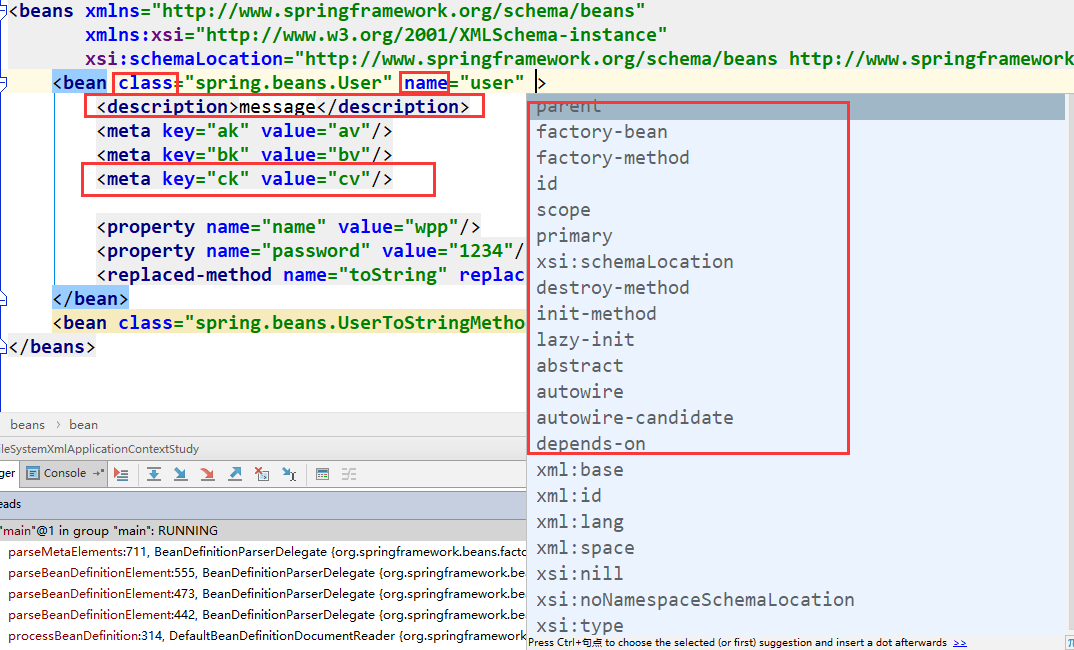The height and width of the screenshot is (650, 1074).
Task: Click the property line named "password"
Action: coord(312,251)
